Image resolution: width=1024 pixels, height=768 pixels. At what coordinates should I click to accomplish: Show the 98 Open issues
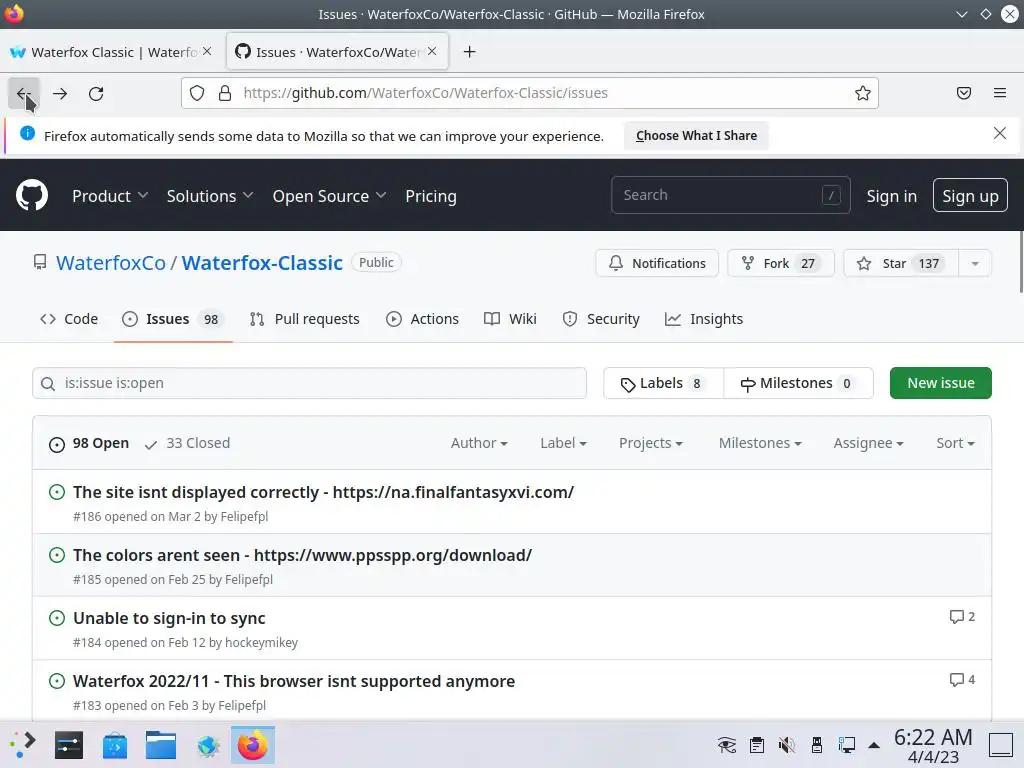(89, 443)
